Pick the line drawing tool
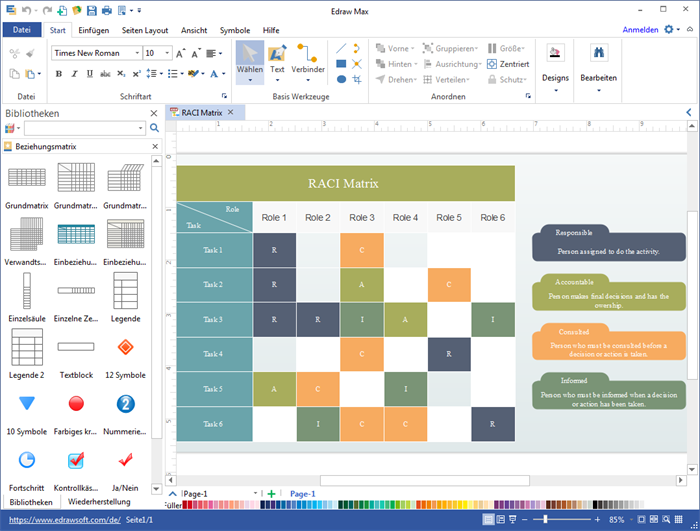The height and width of the screenshot is (531, 700). tap(341, 48)
